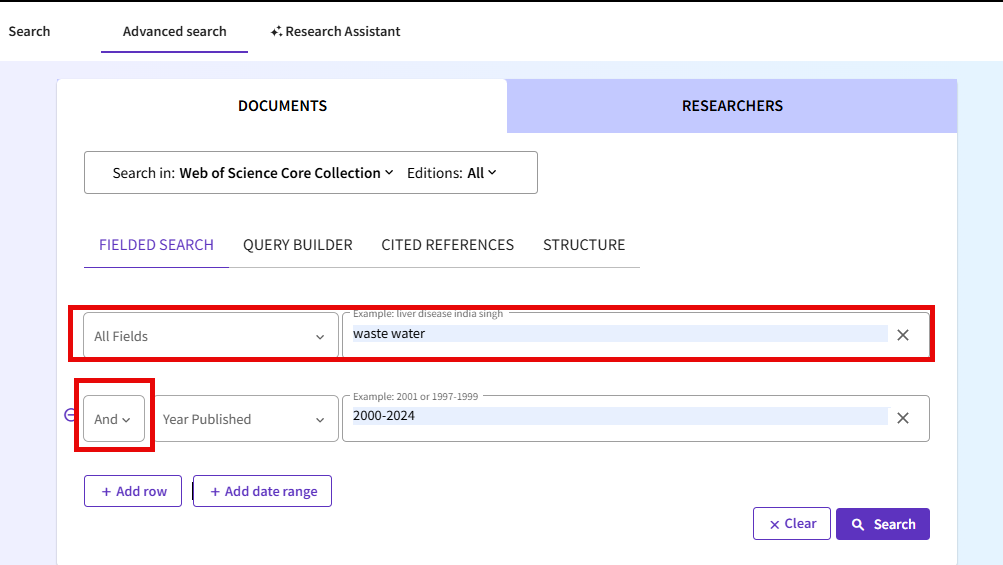Open the Year Published field dropdown
Image resolution: width=1003 pixels, height=565 pixels.
point(244,419)
